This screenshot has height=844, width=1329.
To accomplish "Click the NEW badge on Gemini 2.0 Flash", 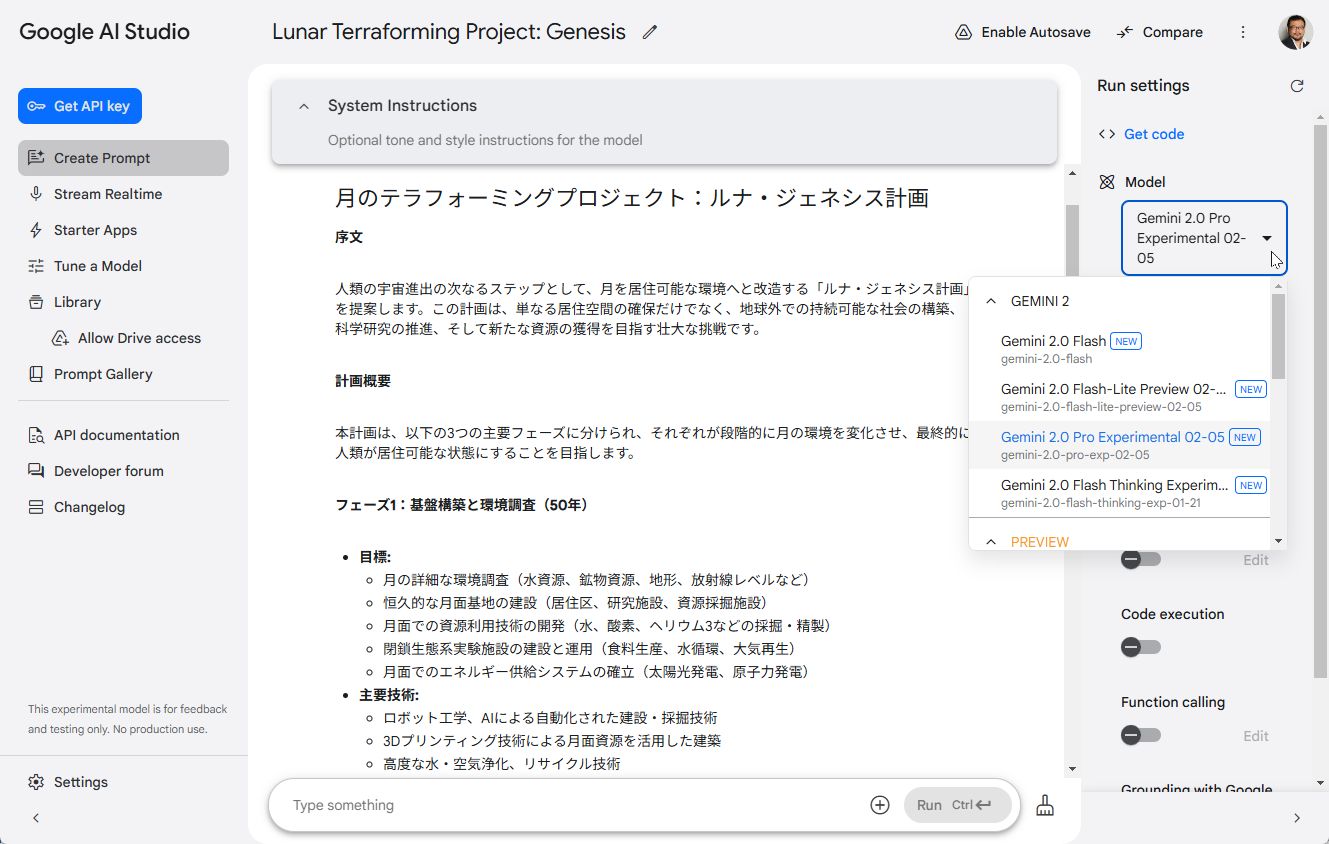I will [1126, 341].
